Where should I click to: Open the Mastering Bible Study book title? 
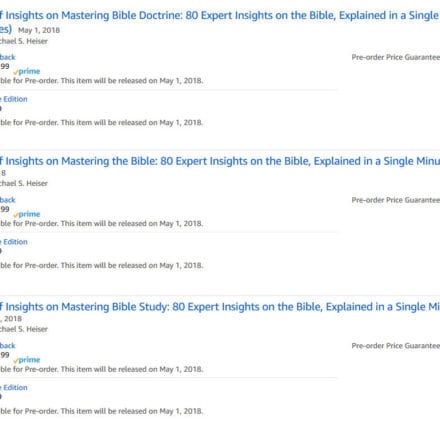pyautogui.click(x=220, y=307)
